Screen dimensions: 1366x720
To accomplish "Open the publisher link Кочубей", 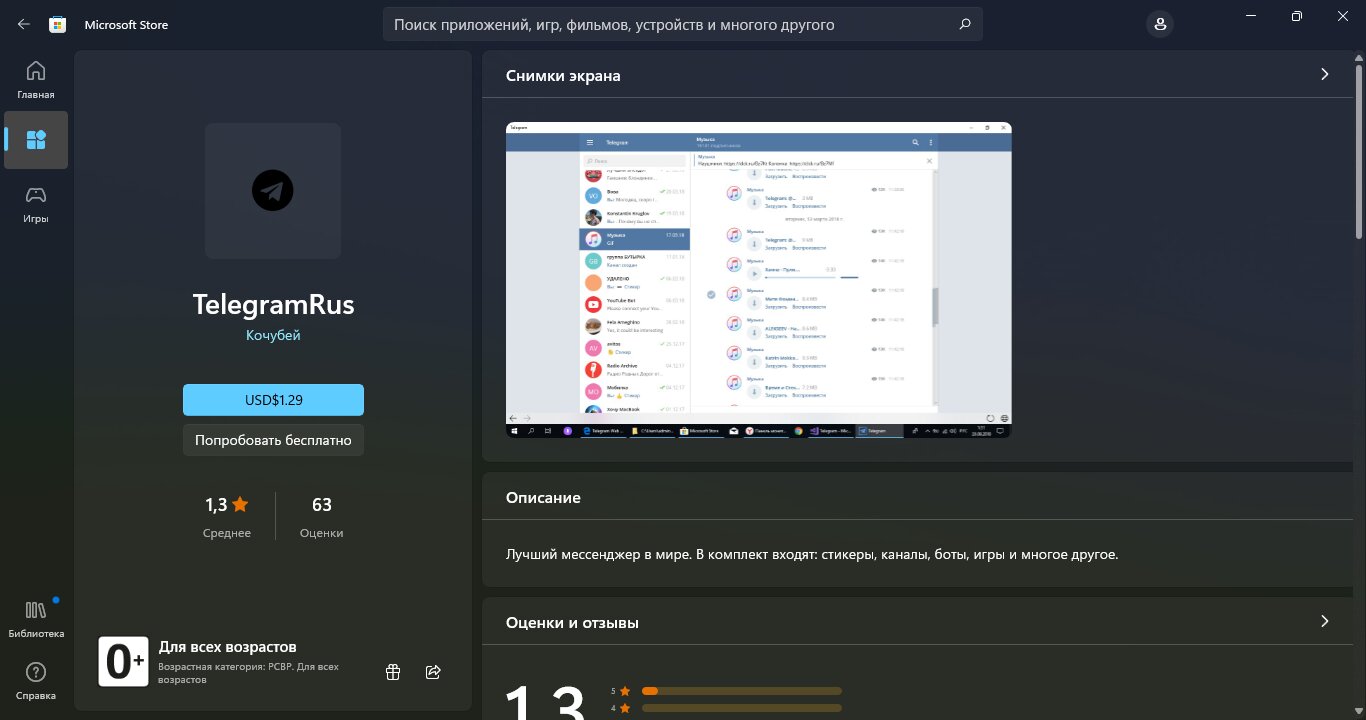I will pos(273,335).
